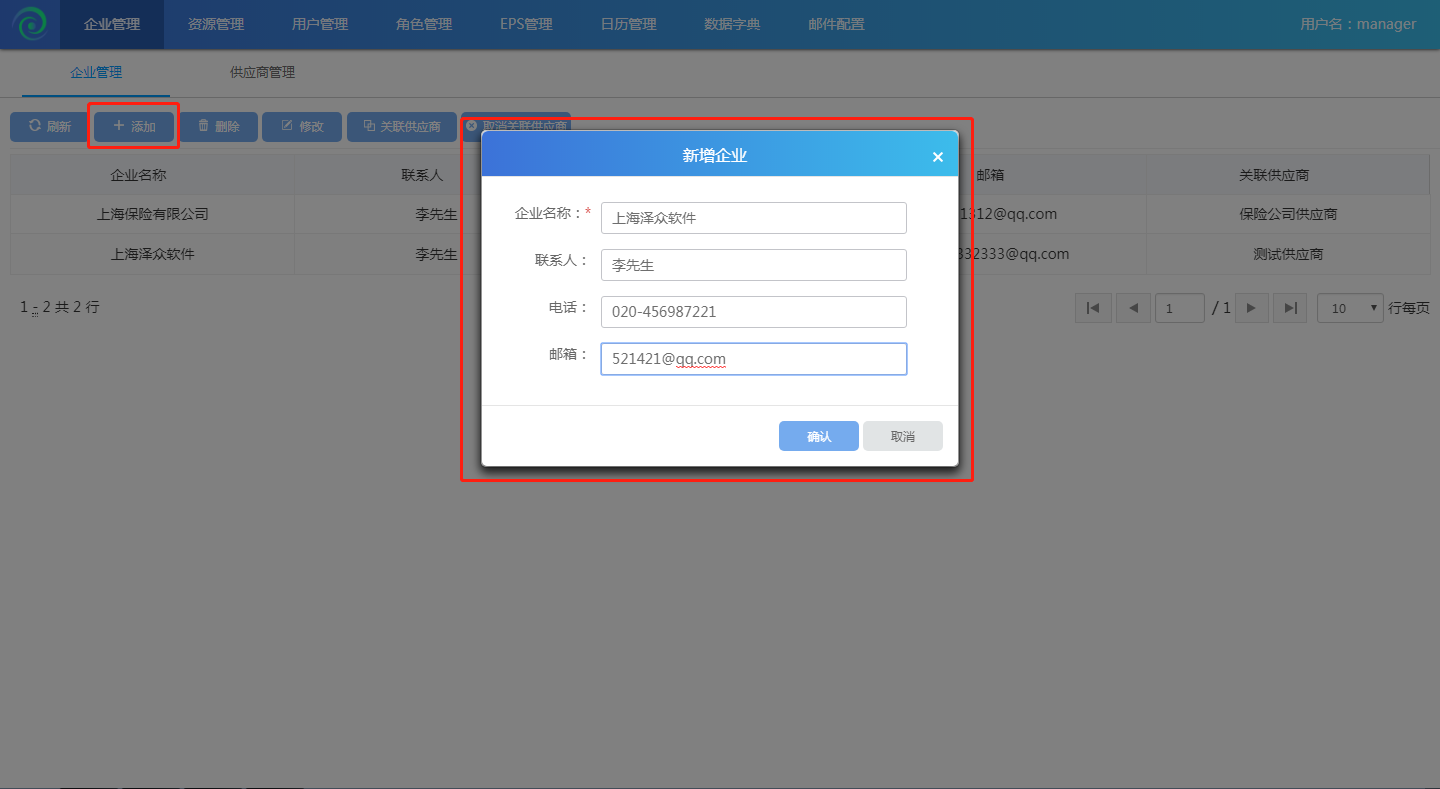This screenshot has height=789, width=1440.
Task: Open 资源管理 menu in top navigation
Action: click(x=216, y=24)
